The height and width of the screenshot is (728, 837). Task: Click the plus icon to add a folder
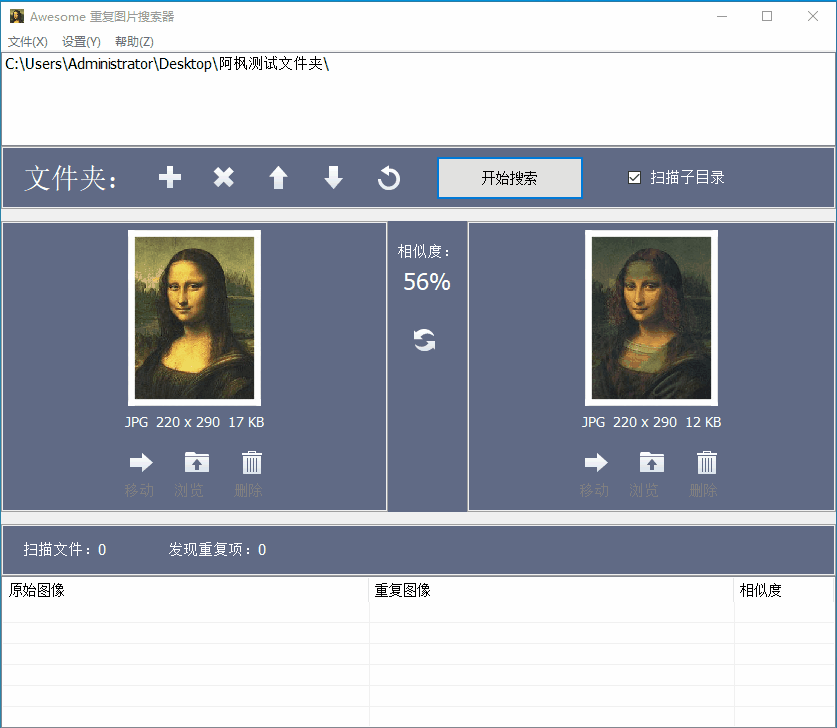[170, 177]
